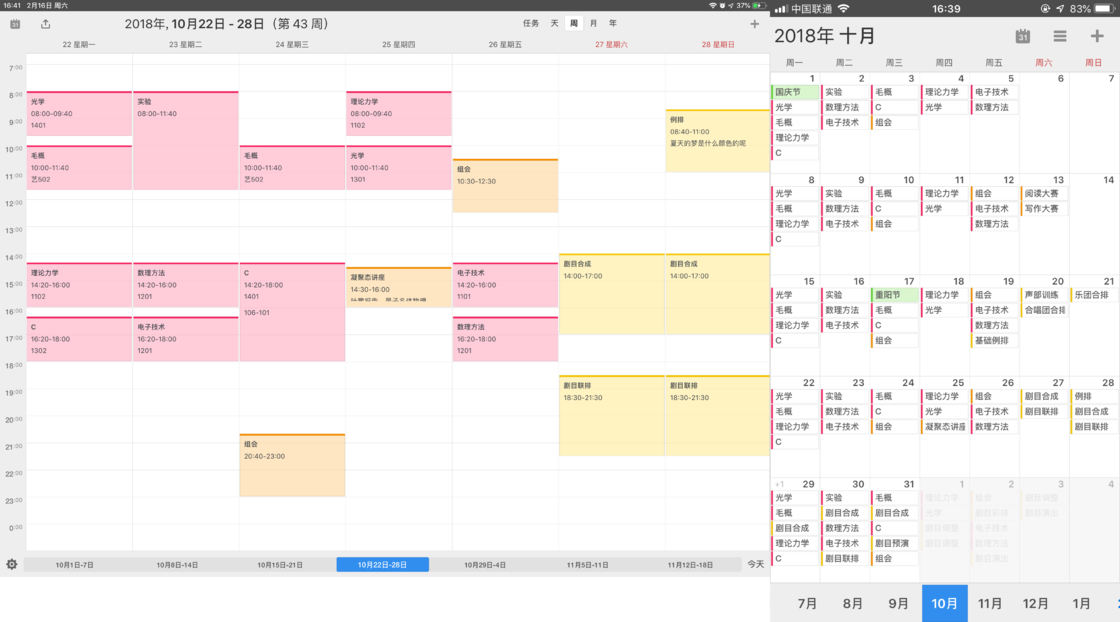This screenshot has width=1120, height=622.
Task: Tap 剧目预演 on October 31
Action: 894,543
